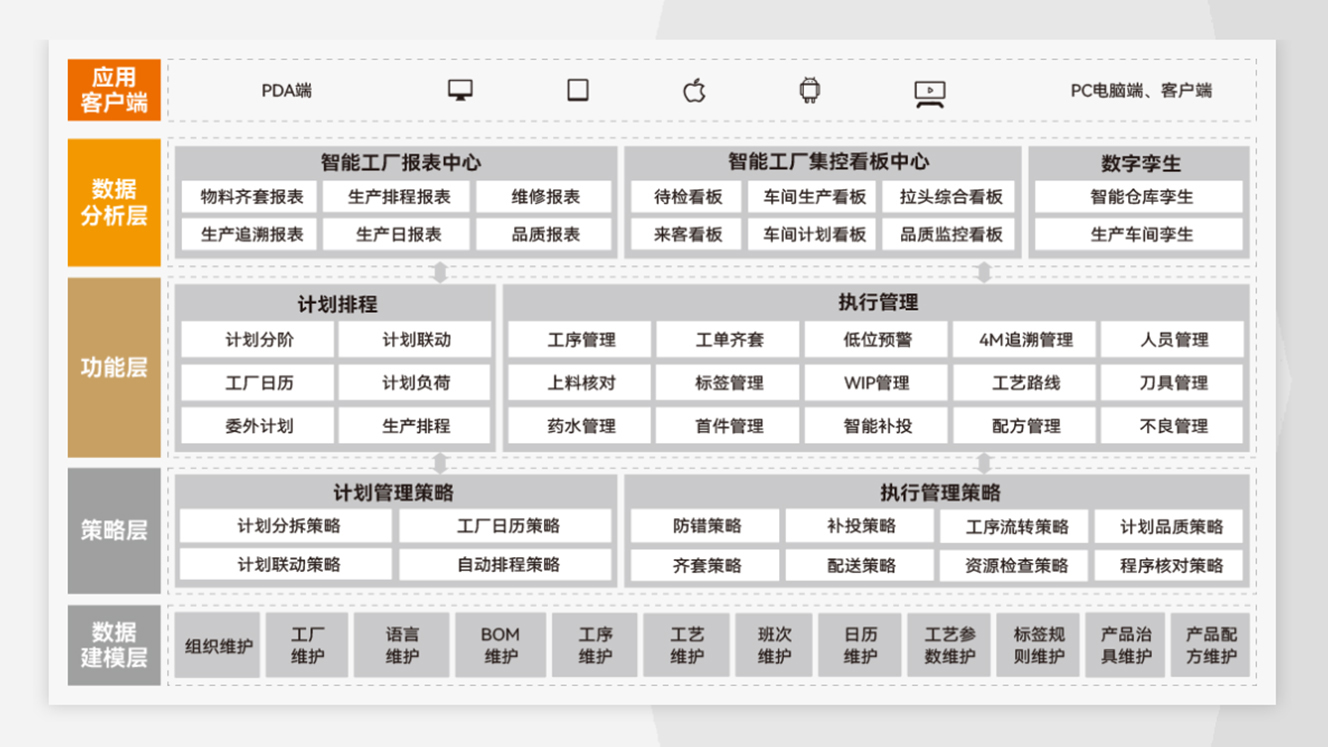Open the BOM维护 module
The height and width of the screenshot is (747, 1328).
[x=500, y=644]
